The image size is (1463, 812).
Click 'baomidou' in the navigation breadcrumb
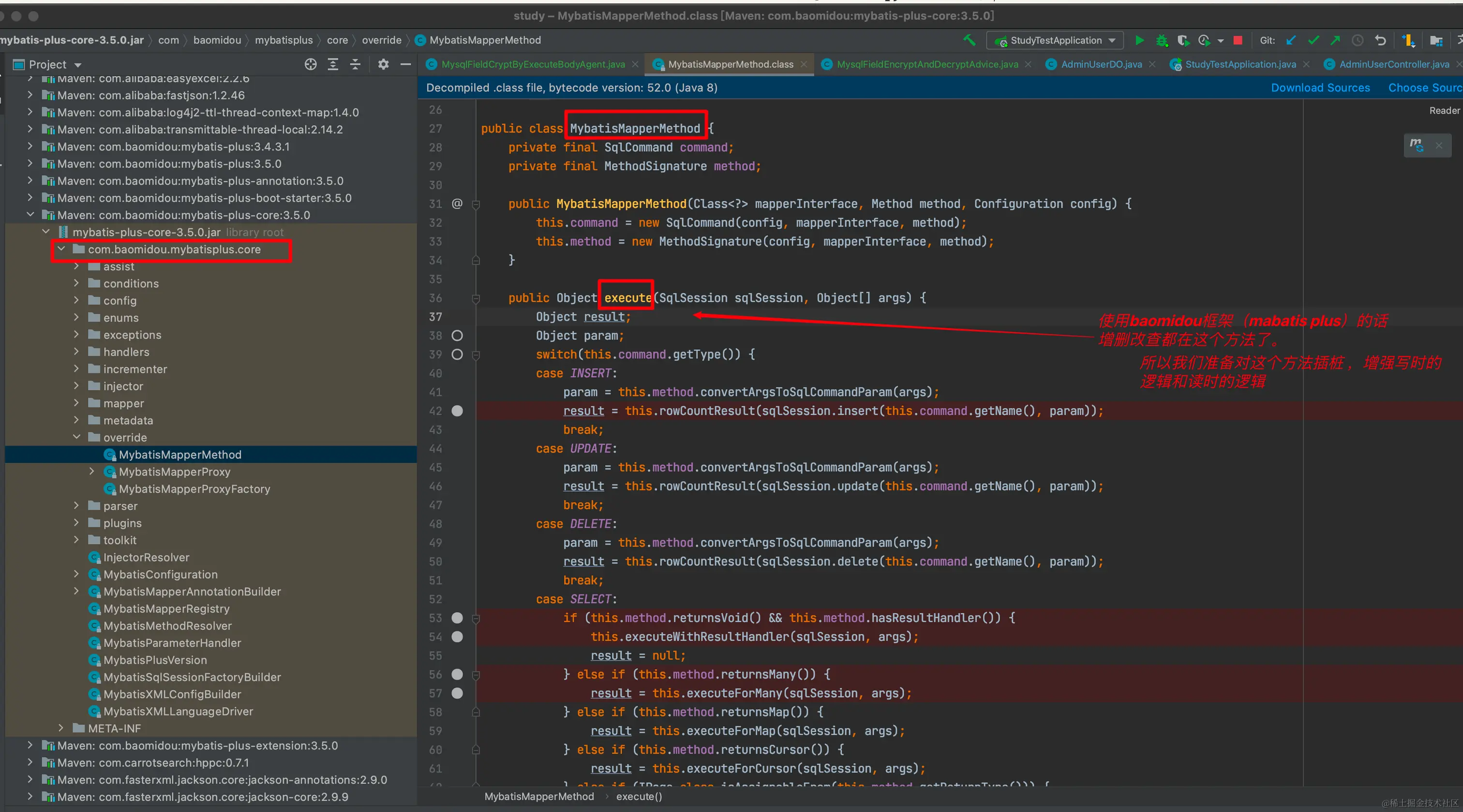pos(217,40)
